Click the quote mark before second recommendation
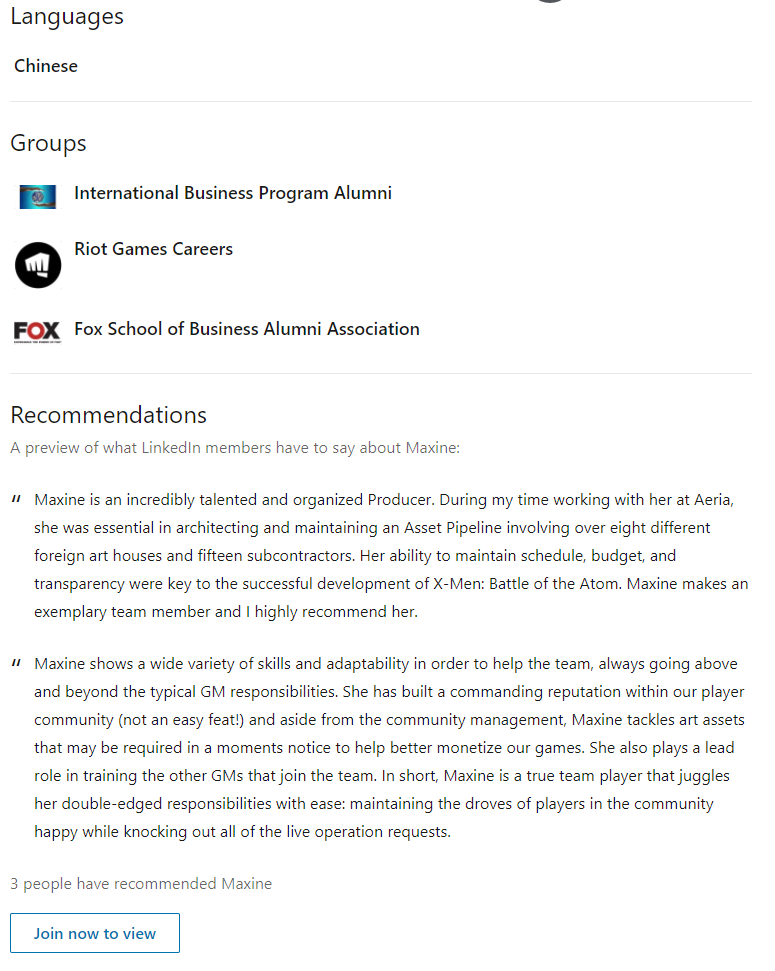775x971 pixels. click(x=16, y=663)
